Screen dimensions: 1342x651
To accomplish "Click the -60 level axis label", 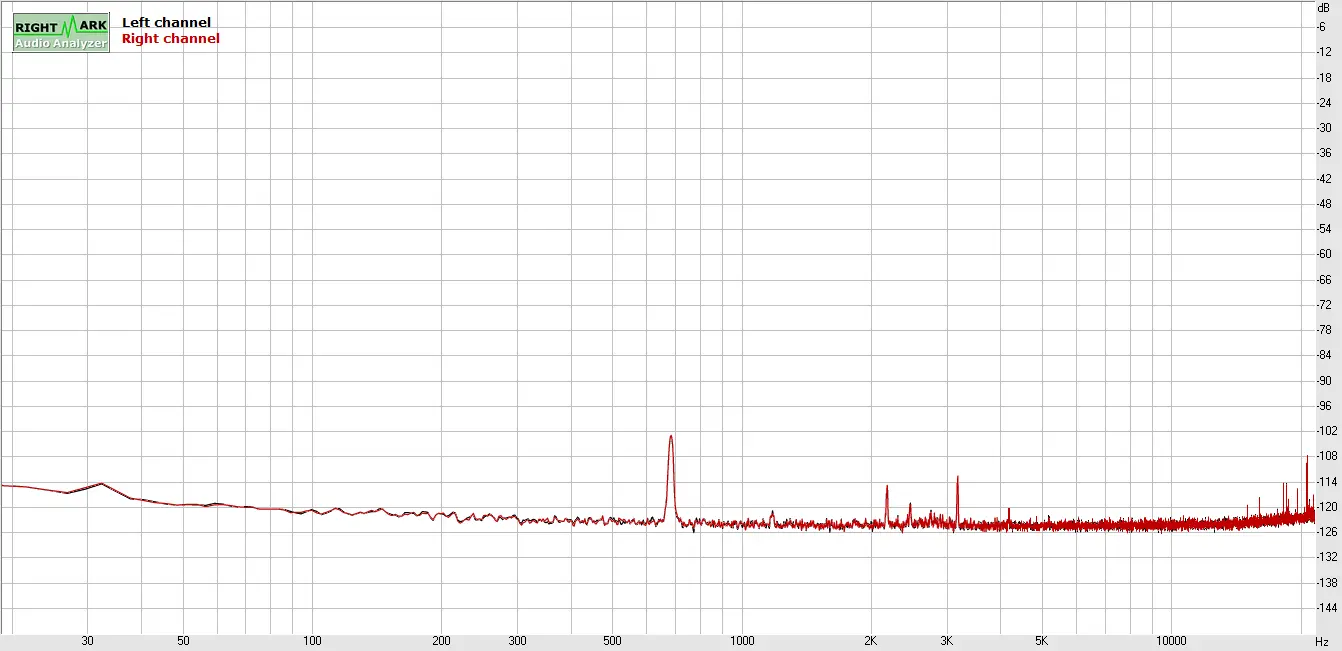I will 1324,254.
